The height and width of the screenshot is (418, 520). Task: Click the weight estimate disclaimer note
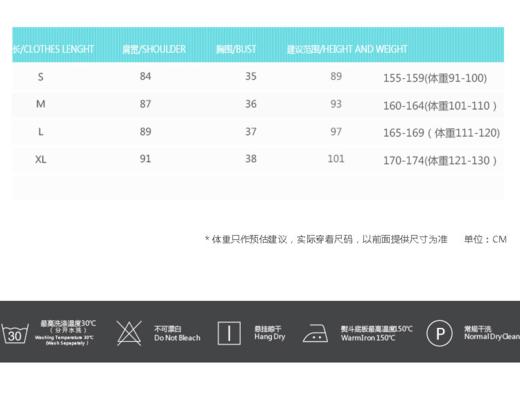tap(326, 239)
